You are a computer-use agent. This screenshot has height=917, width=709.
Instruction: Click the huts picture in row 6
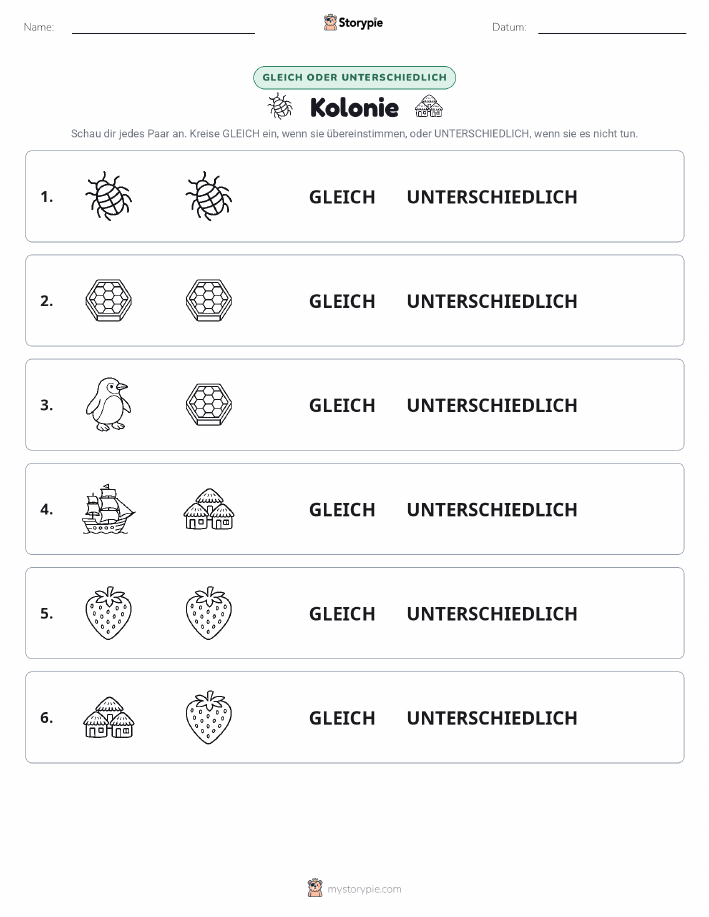109,717
